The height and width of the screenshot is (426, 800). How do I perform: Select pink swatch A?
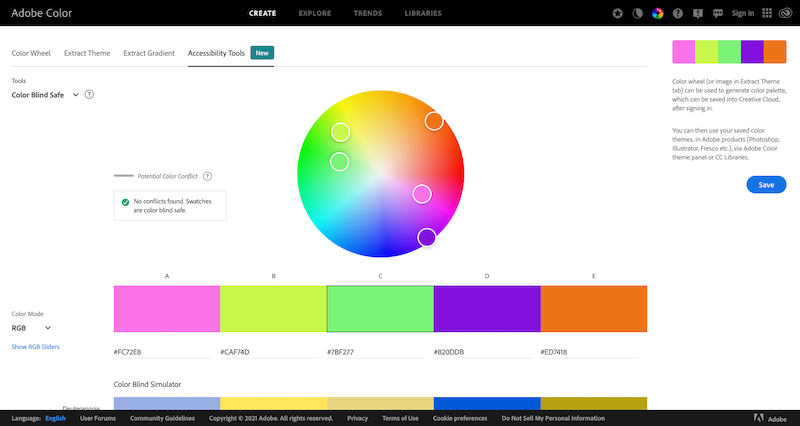point(167,309)
